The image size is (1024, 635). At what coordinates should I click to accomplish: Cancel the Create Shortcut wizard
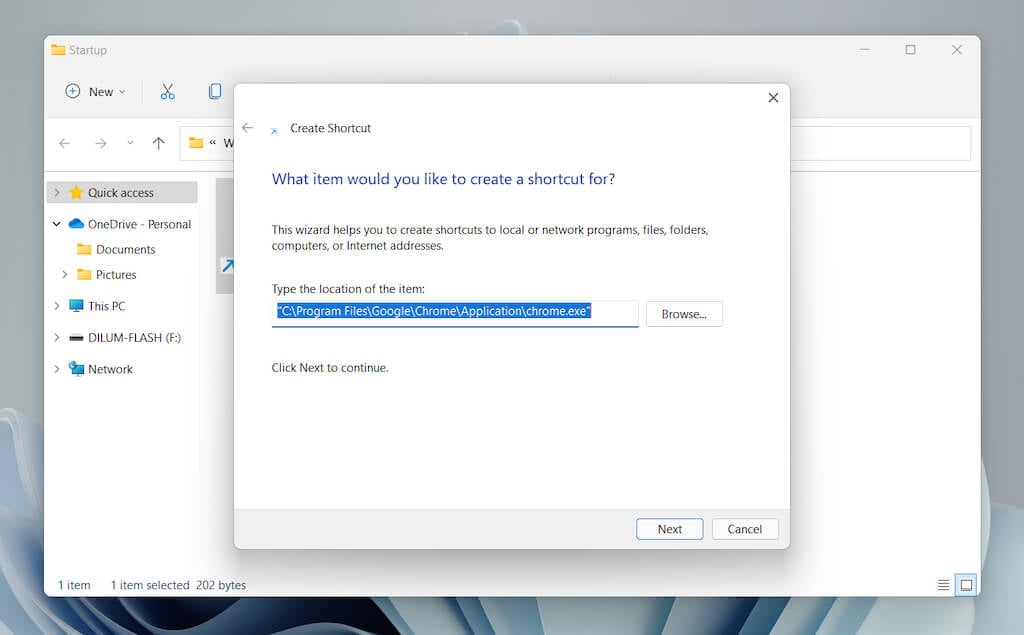pyautogui.click(x=744, y=529)
